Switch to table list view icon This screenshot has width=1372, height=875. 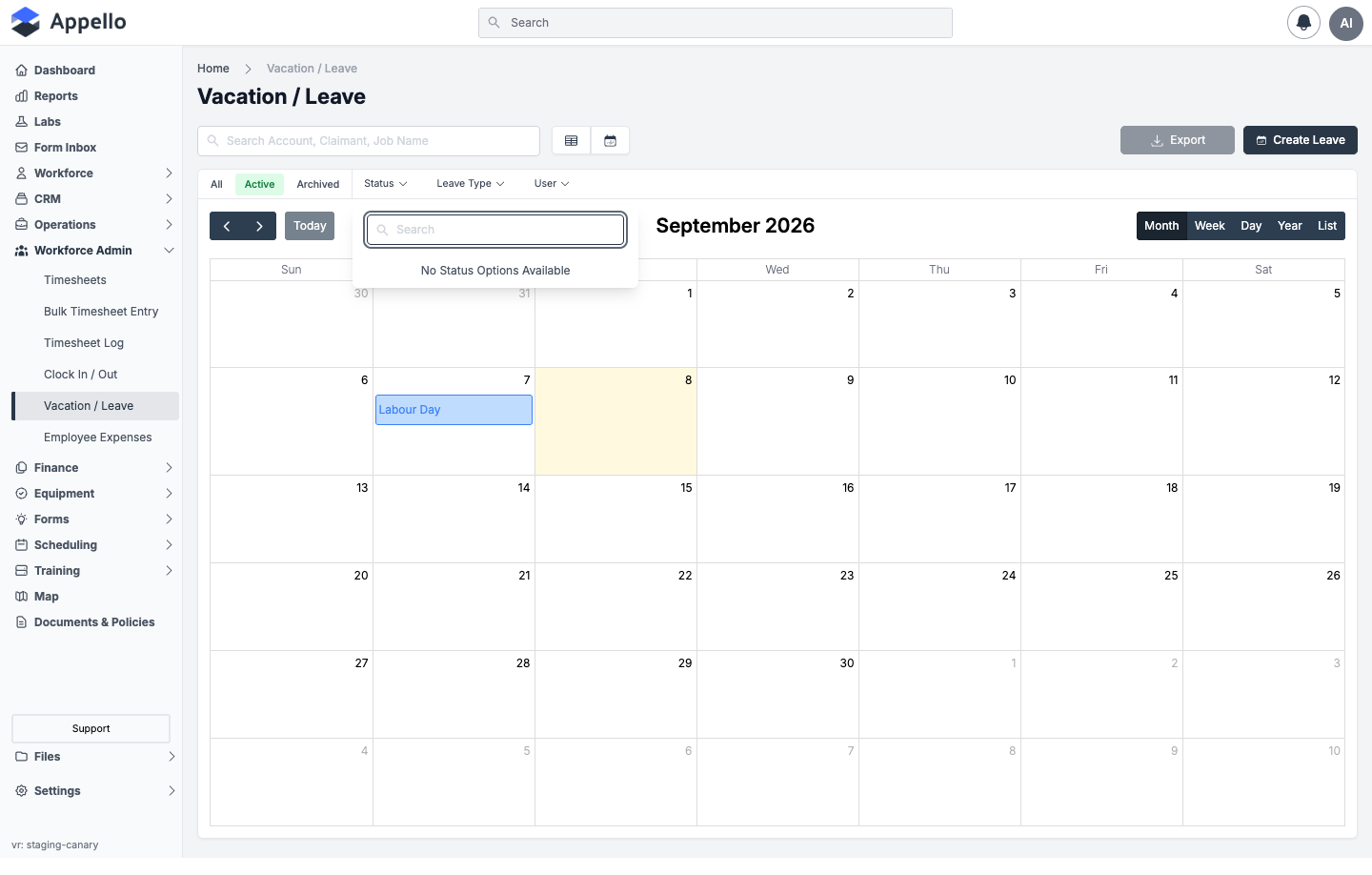coord(572,141)
